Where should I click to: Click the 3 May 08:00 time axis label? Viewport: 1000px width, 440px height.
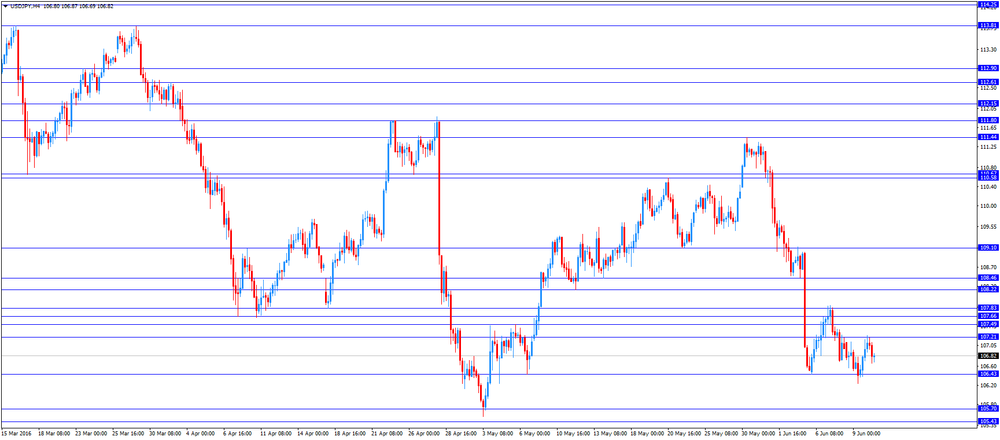499,433
